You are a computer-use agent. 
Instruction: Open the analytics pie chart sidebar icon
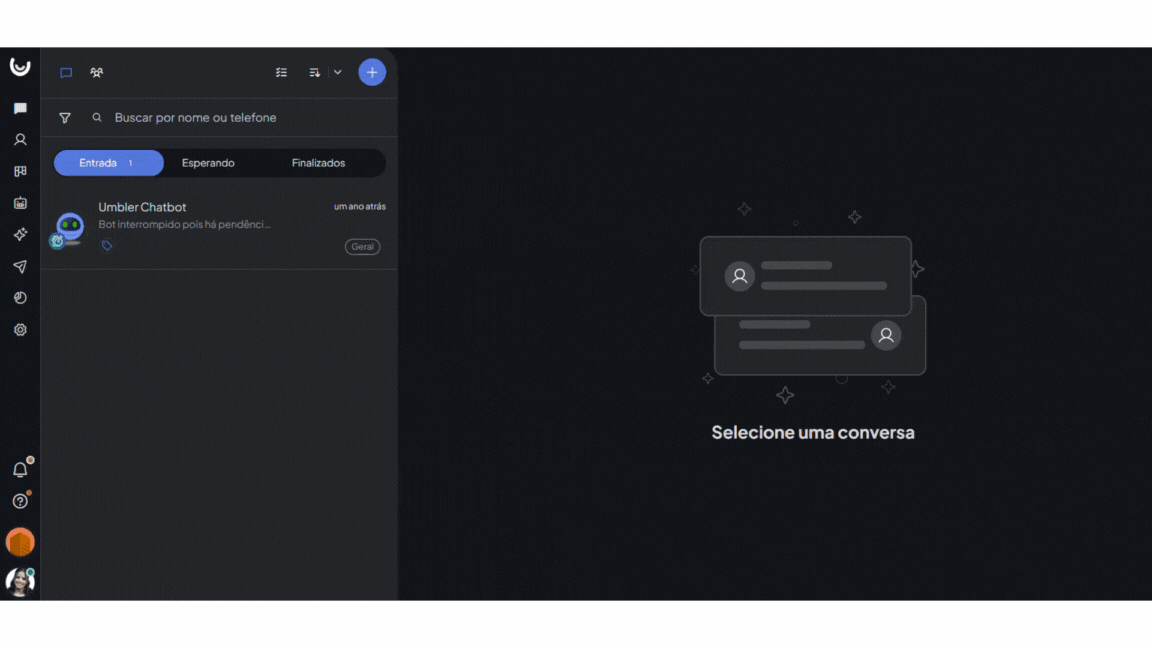click(x=19, y=298)
